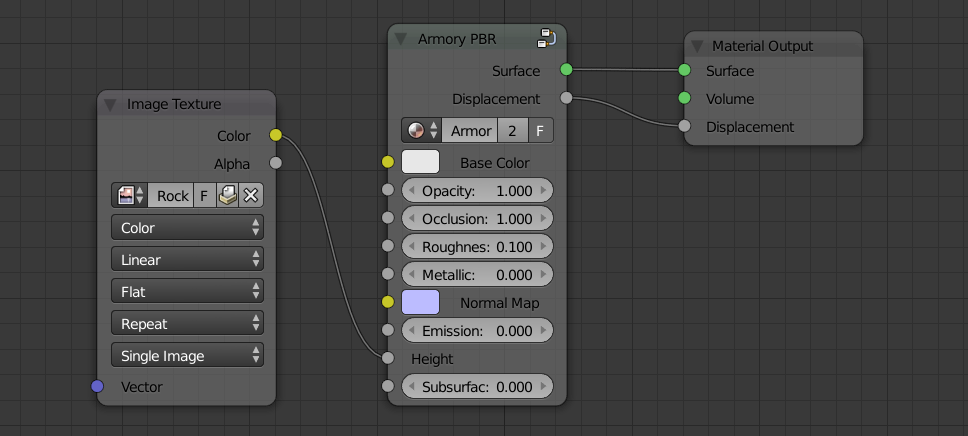Click Material Output Displacement input socket
The height and width of the screenshot is (436, 968).
[x=685, y=126]
